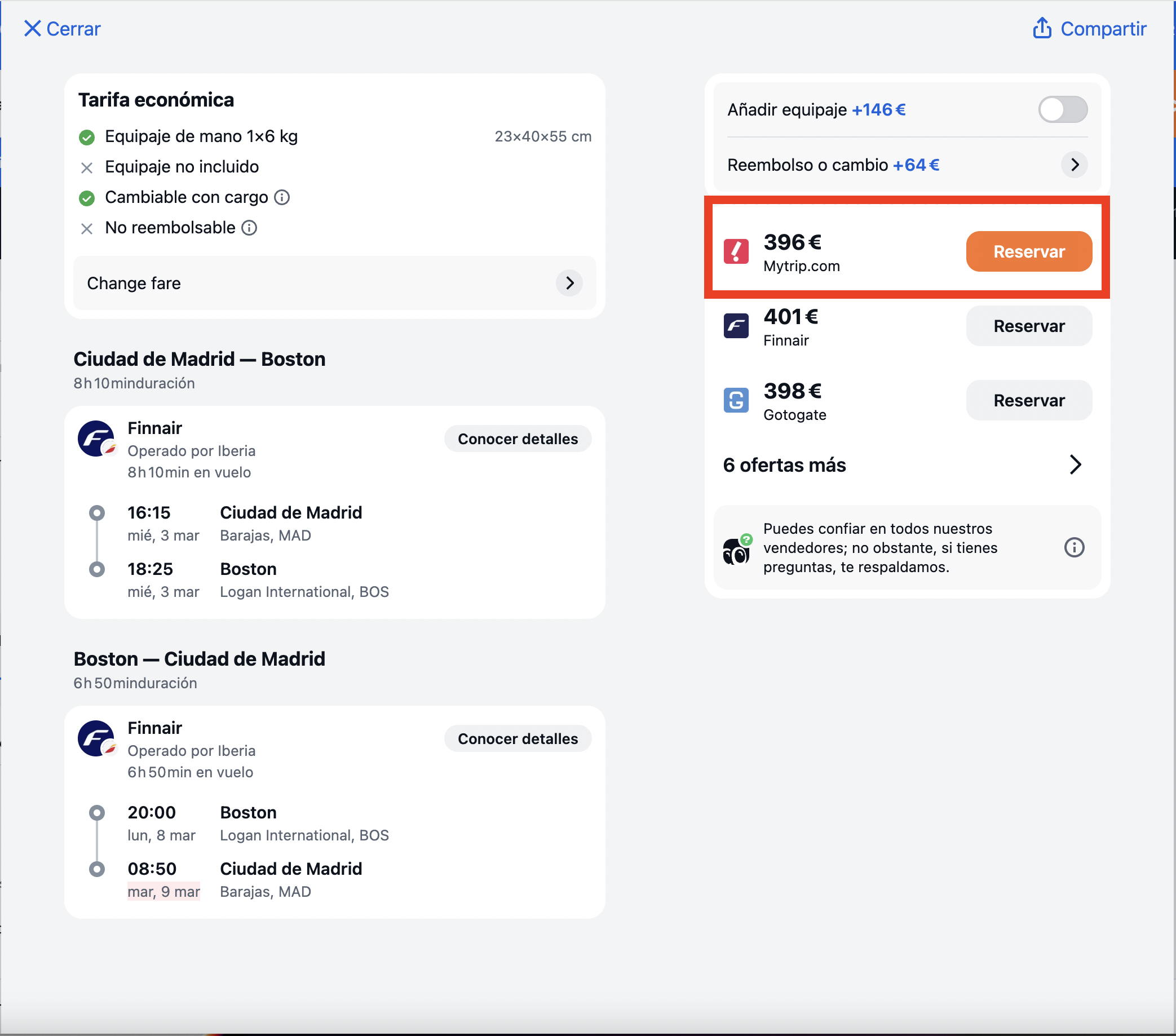
Task: Click the 20:00 departure time
Action: pyautogui.click(x=151, y=812)
